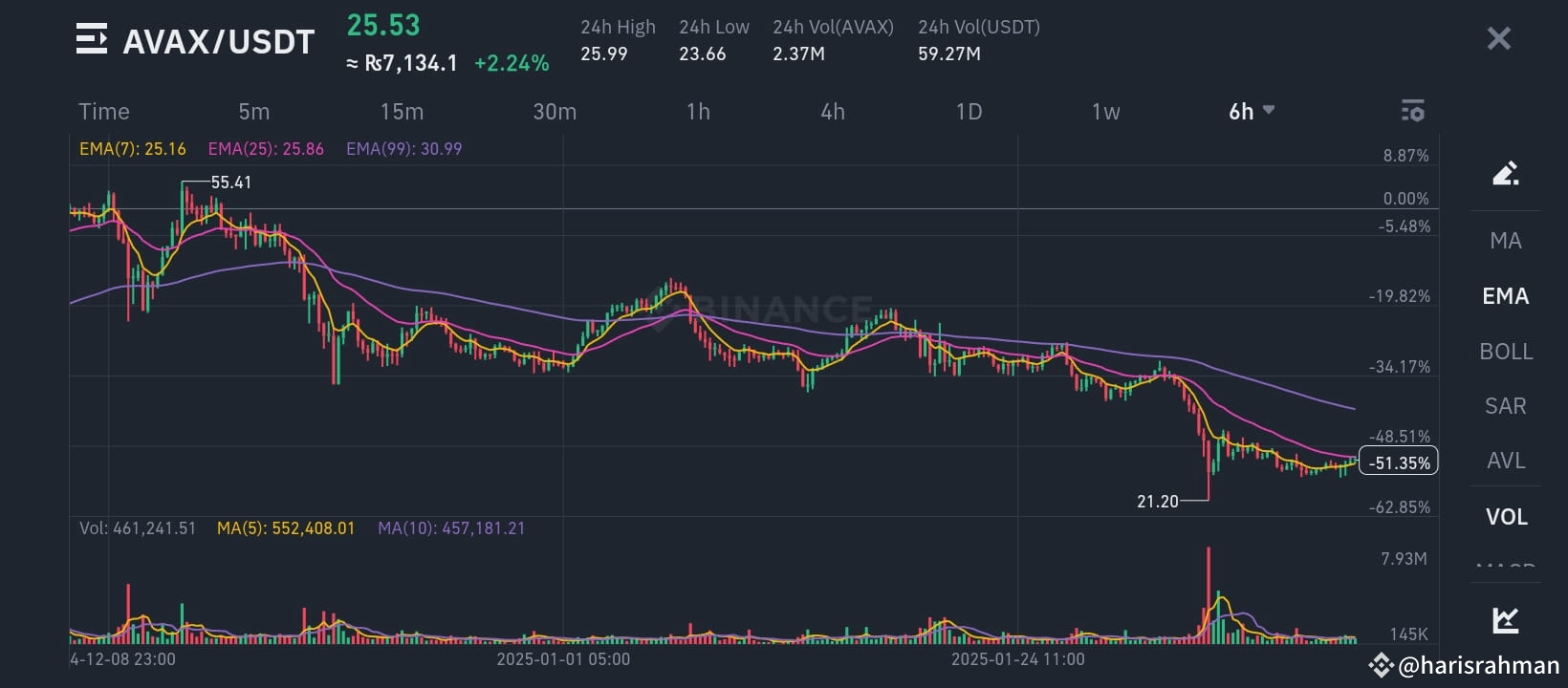Enable the BOLL indicator

(x=1505, y=352)
